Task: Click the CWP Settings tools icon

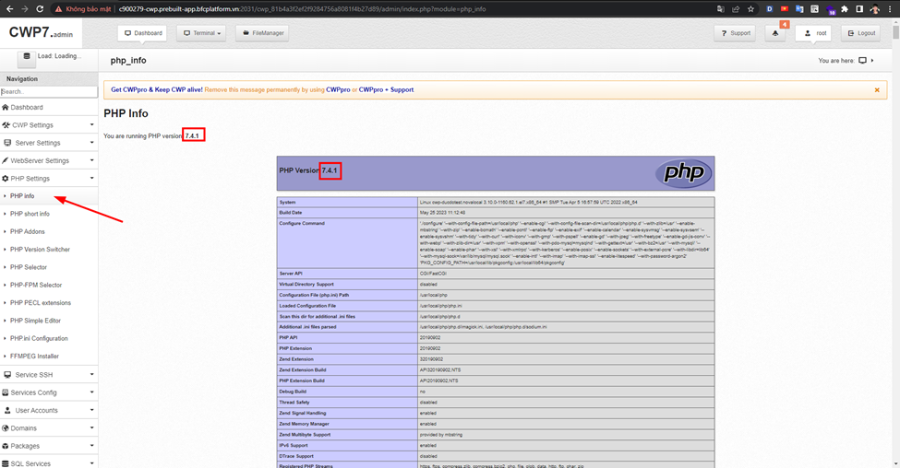Action: 6,125
